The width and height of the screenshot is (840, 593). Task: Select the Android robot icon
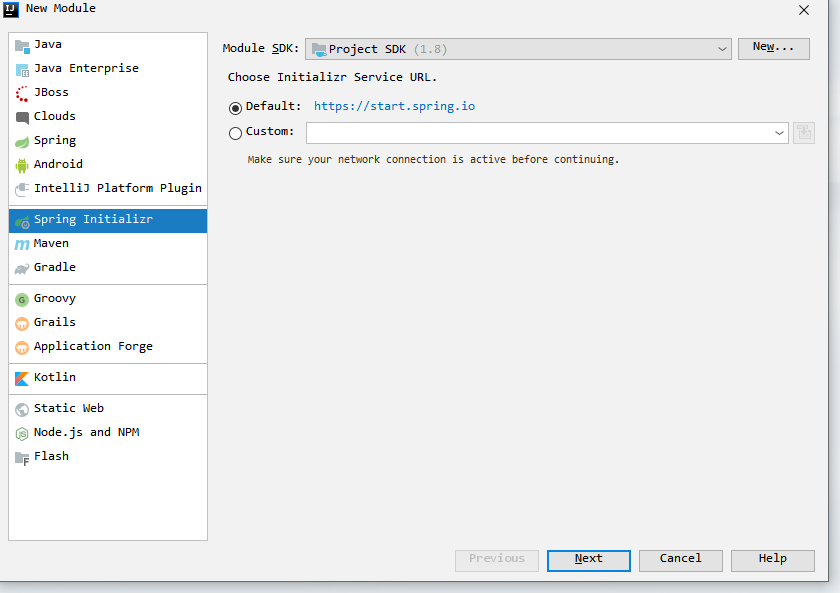coord(22,165)
